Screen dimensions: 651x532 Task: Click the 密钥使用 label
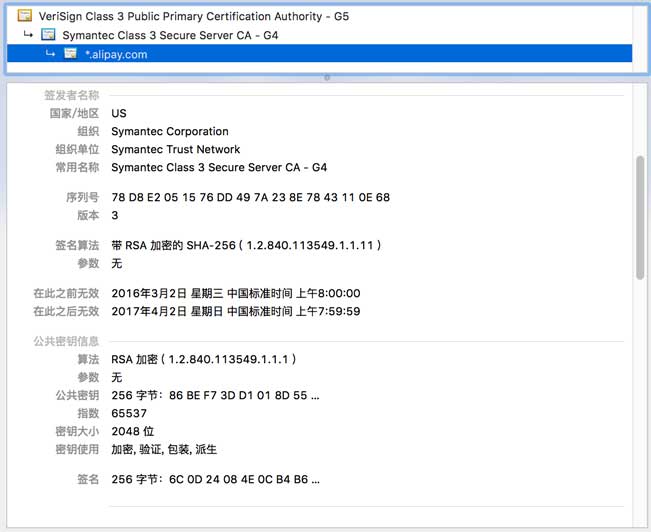coord(77,449)
